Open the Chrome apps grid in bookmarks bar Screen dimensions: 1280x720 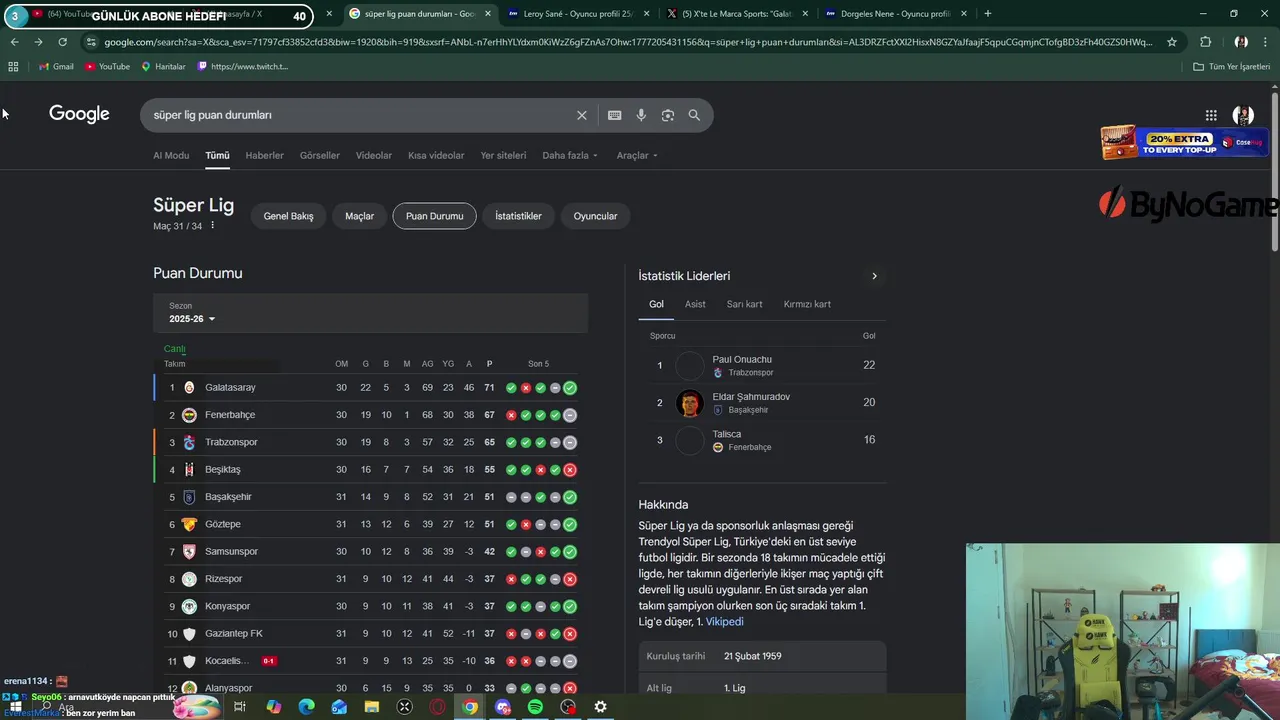[13, 66]
